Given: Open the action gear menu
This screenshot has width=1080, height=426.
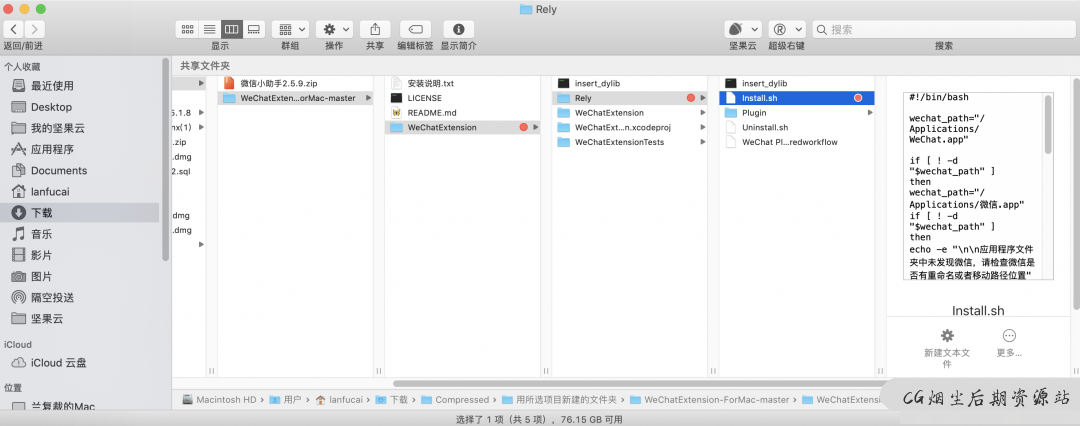Looking at the screenshot, I should pos(334,29).
